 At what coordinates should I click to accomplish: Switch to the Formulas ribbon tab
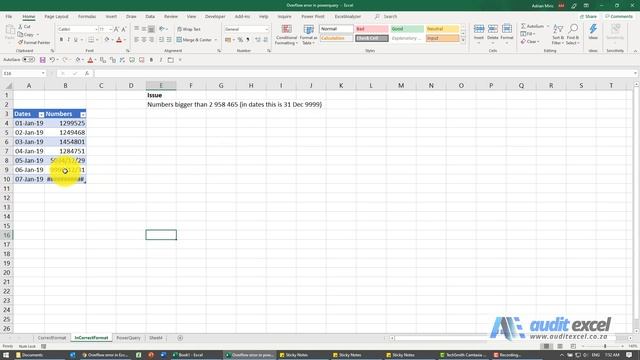pos(87,17)
